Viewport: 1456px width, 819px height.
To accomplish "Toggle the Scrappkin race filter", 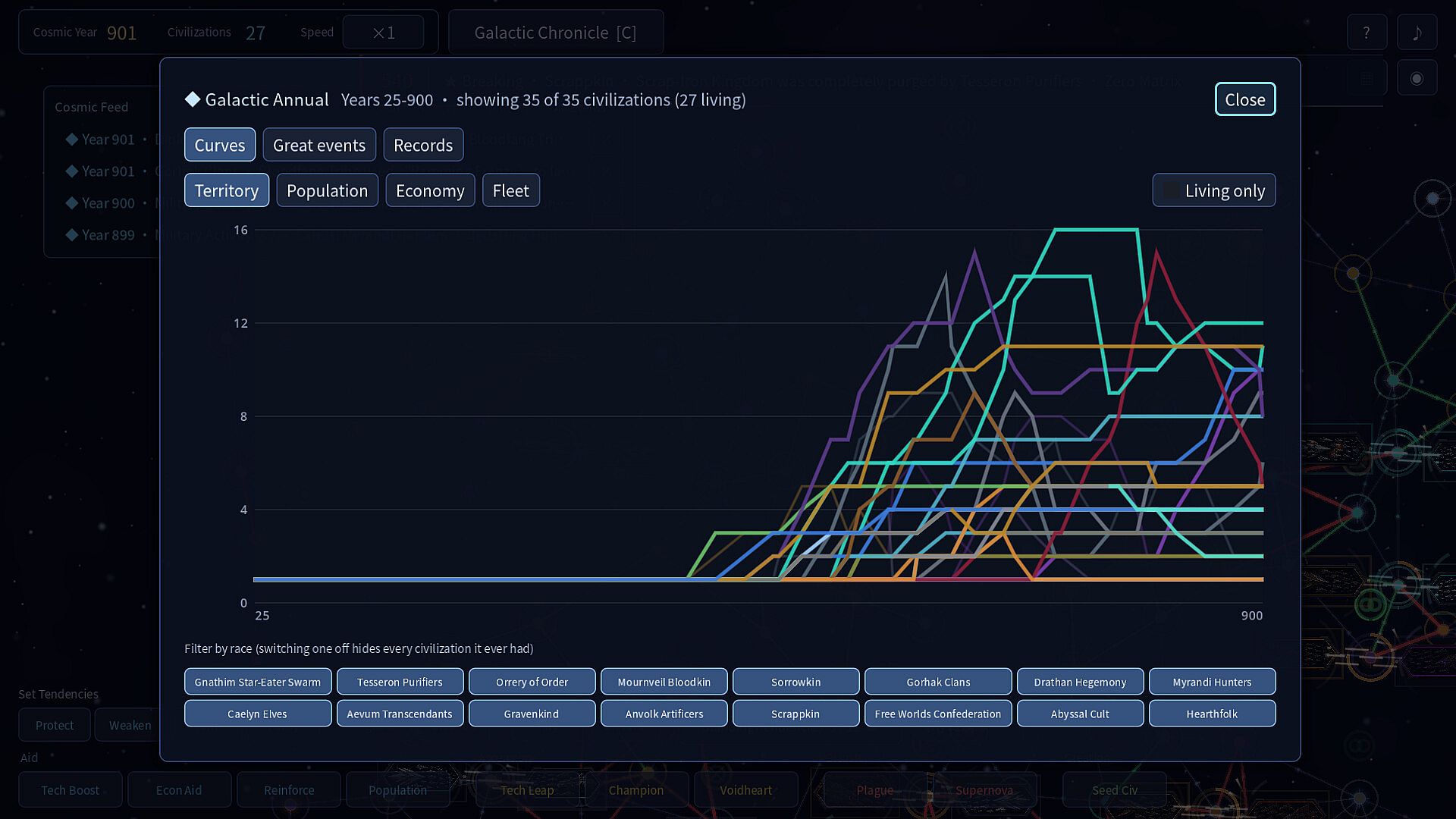I will pos(795,714).
